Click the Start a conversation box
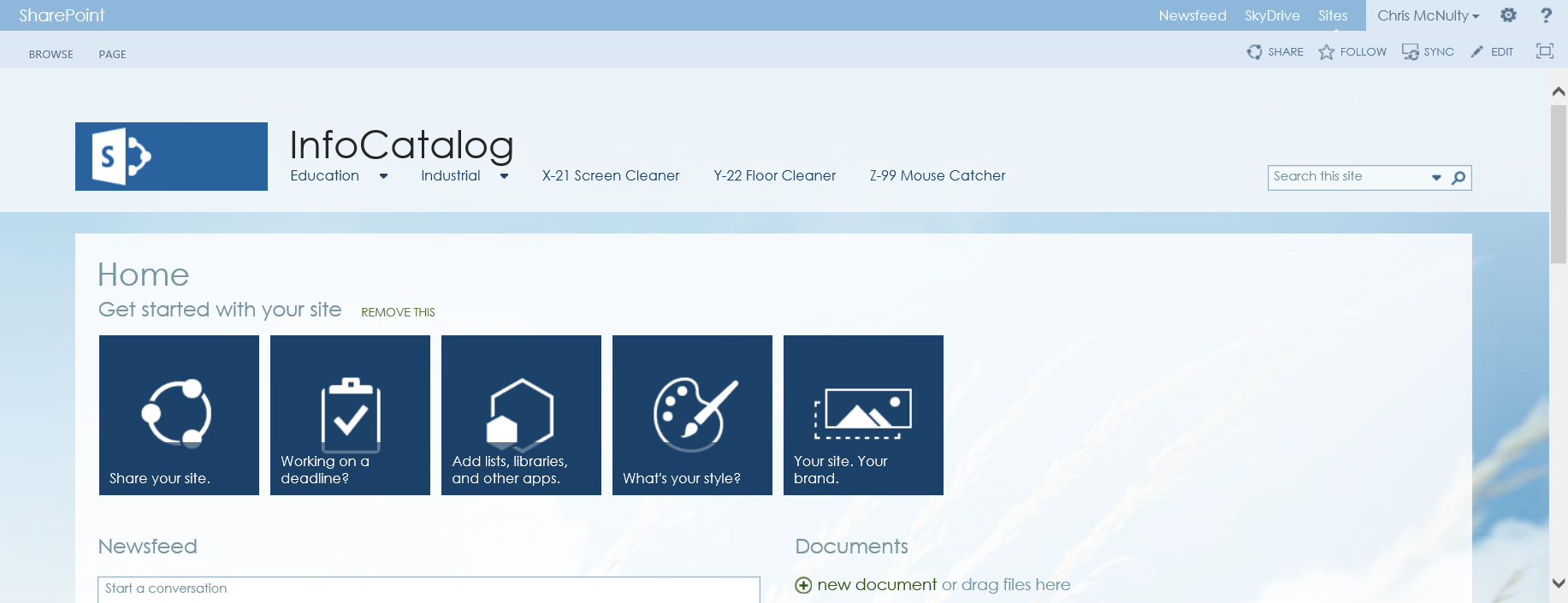 pyautogui.click(x=429, y=589)
